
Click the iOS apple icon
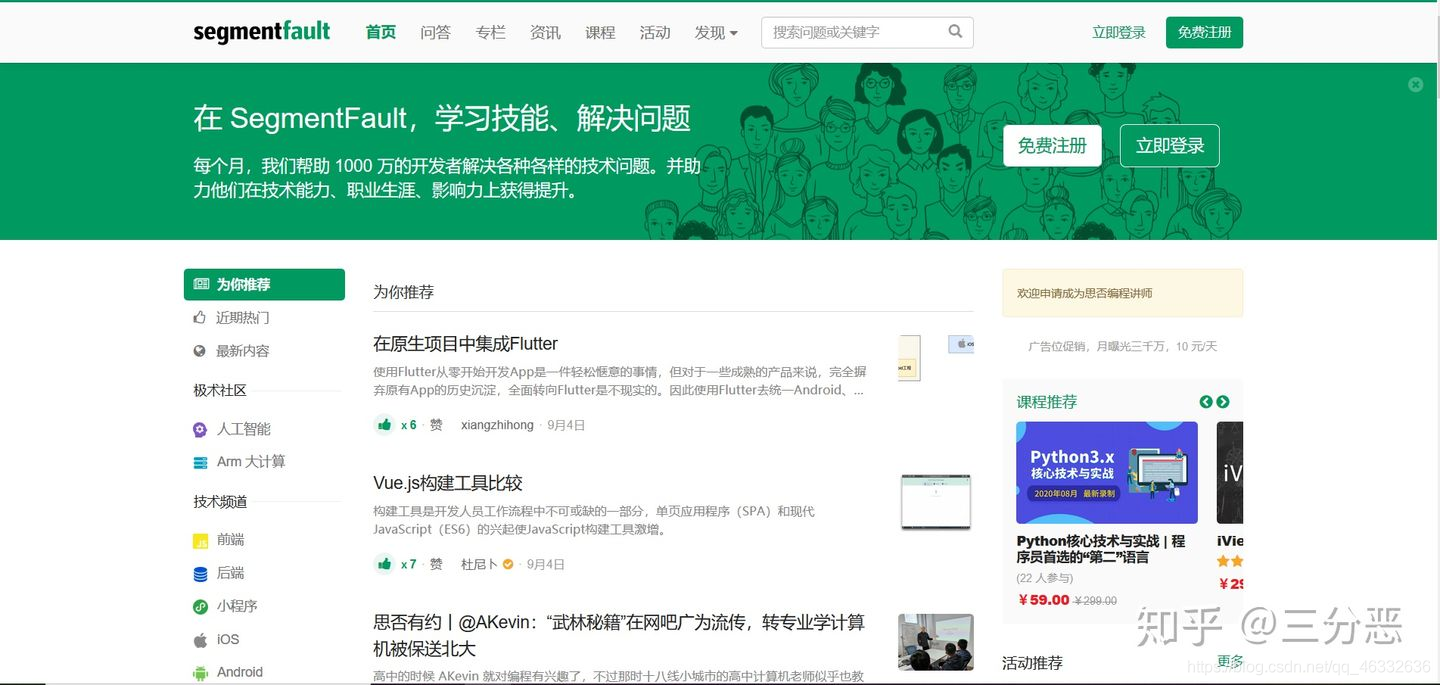[x=200, y=640]
